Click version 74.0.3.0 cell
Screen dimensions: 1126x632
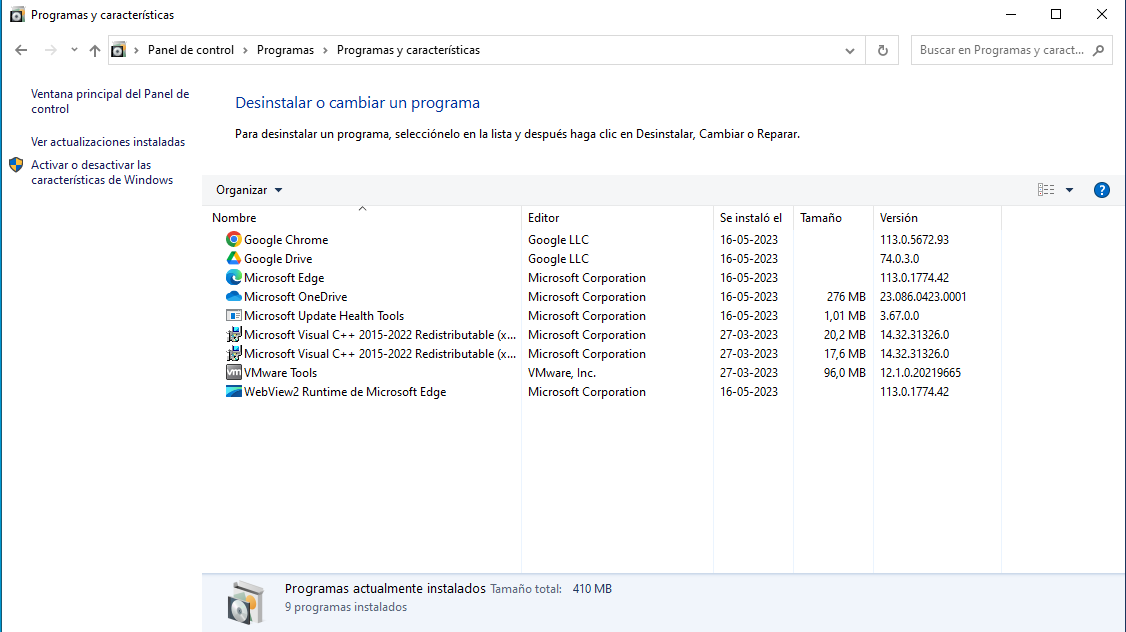pyautogui.click(x=899, y=259)
